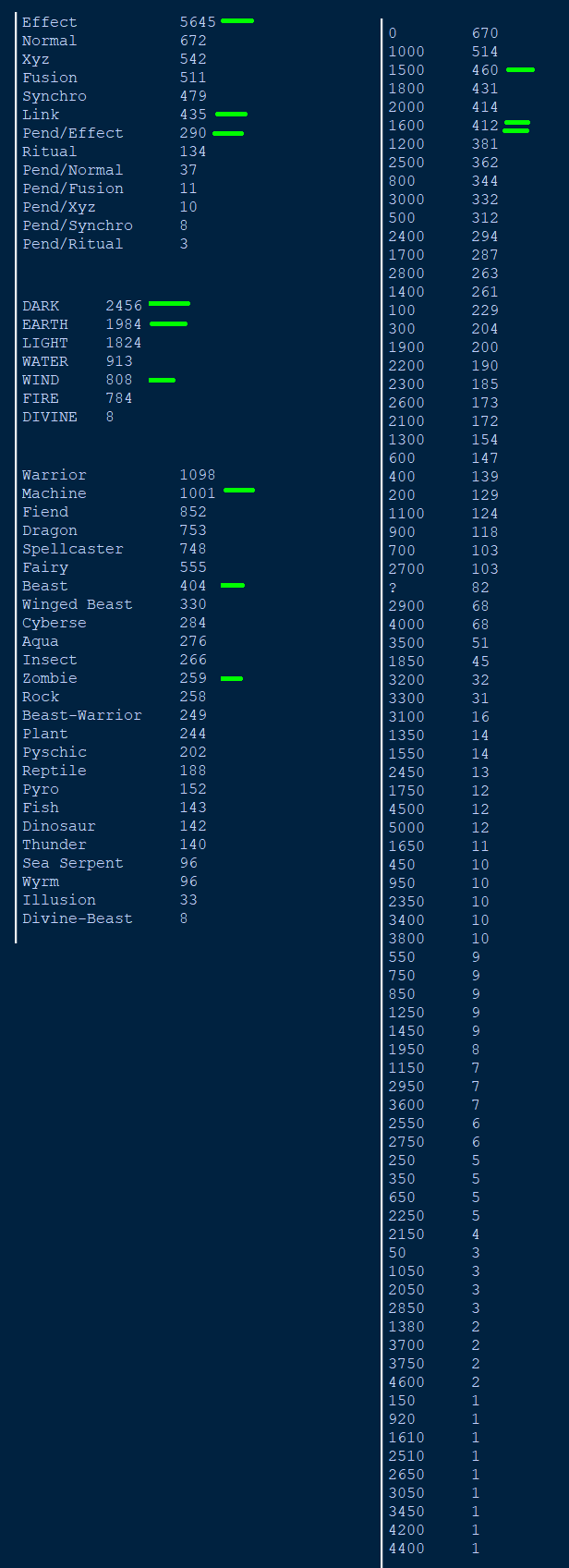
Task: Click the value 4400 in the last row
Action: 406,1549
